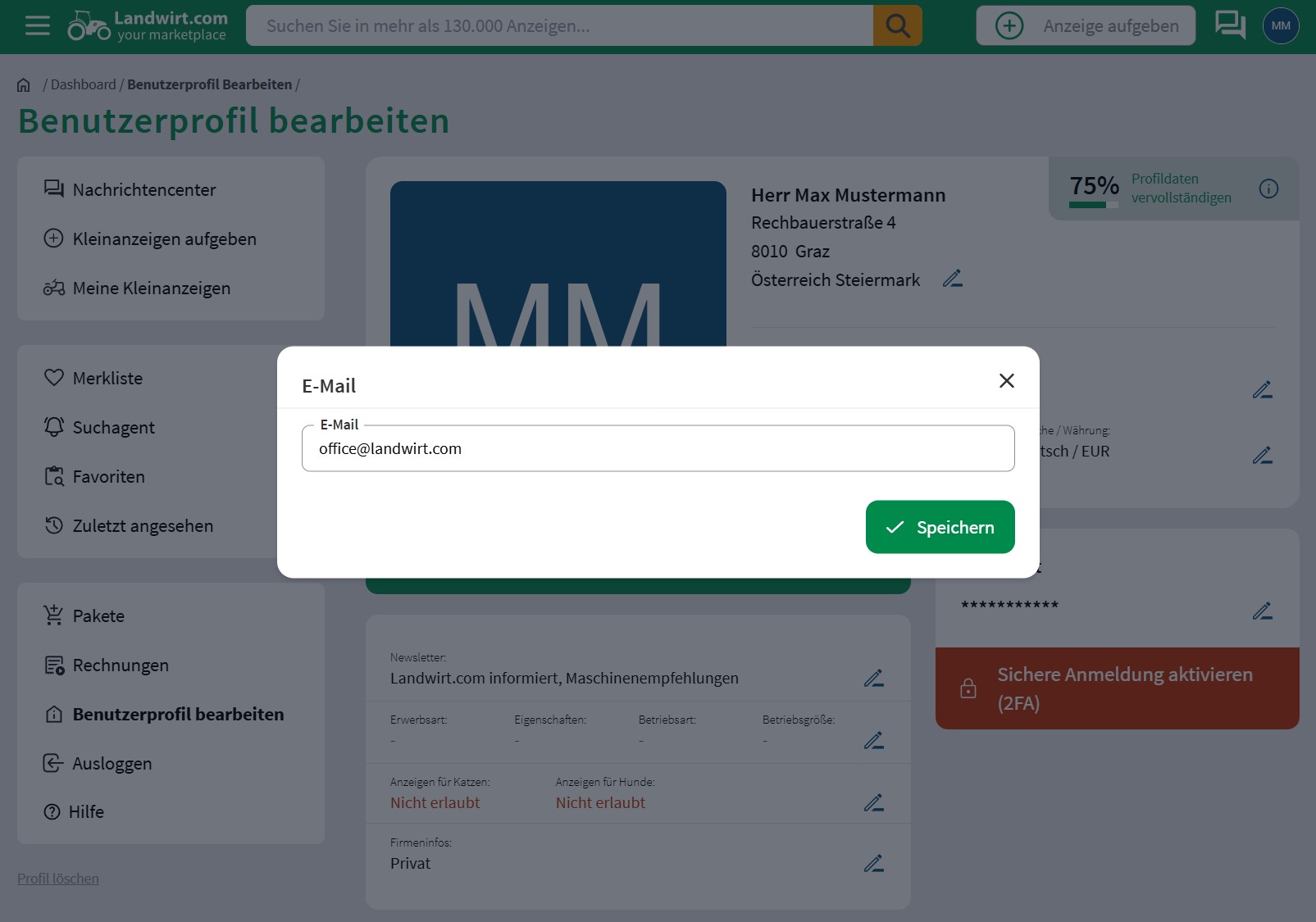Click the Profil löschen link
Image resolution: width=1316 pixels, height=922 pixels.
58,879
